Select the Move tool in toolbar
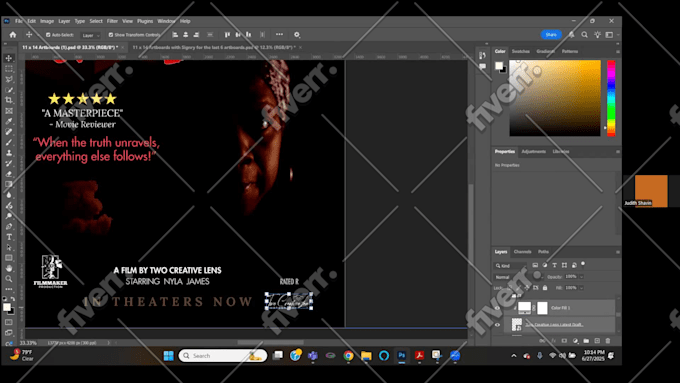The width and height of the screenshot is (680, 383). [9, 58]
